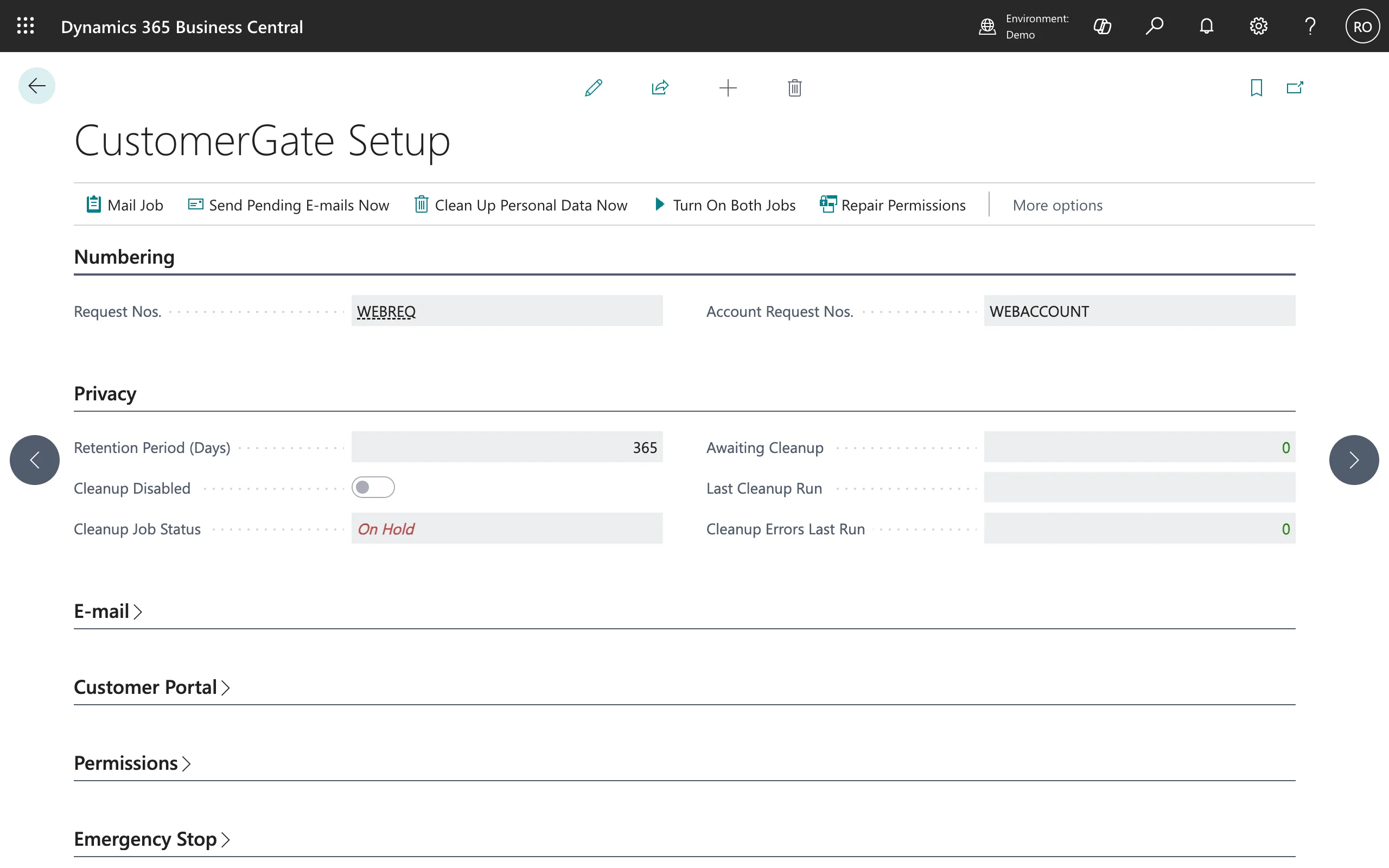Open the Mail Job action

coord(125,205)
